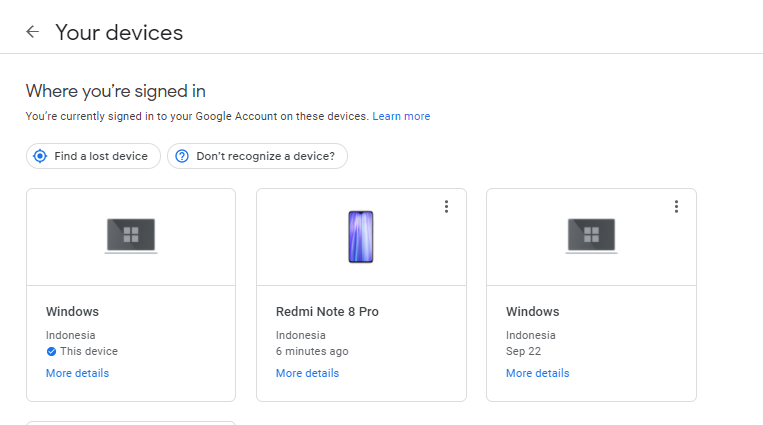This screenshot has height=425, width=763.
Task: Click the Your devices page heading
Action: point(119,32)
